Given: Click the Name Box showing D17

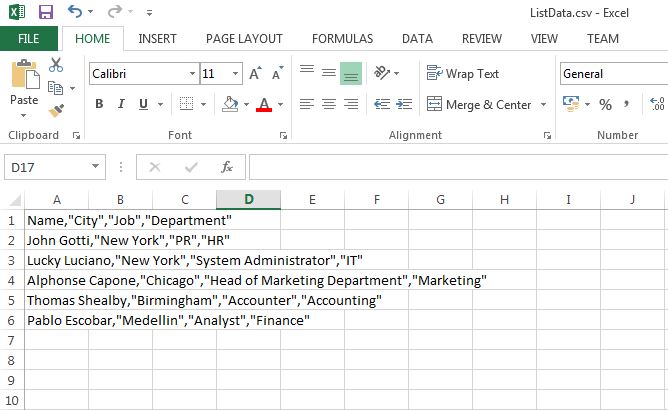Looking at the screenshot, I should click(x=47, y=167).
